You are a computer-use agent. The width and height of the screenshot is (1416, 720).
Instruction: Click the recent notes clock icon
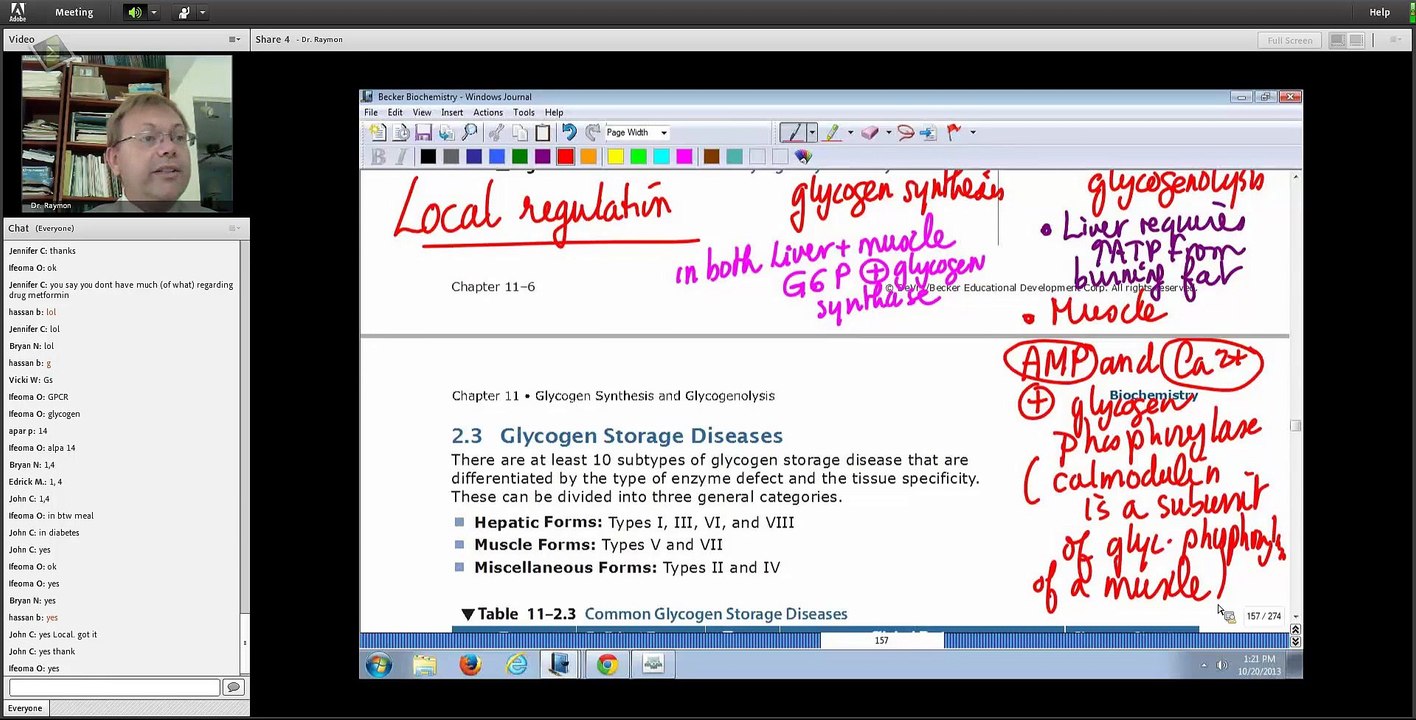(x=400, y=132)
